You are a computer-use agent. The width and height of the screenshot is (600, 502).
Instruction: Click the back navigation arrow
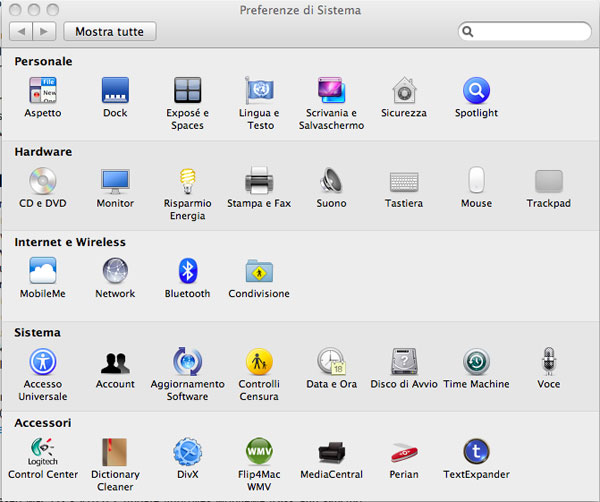(22, 32)
